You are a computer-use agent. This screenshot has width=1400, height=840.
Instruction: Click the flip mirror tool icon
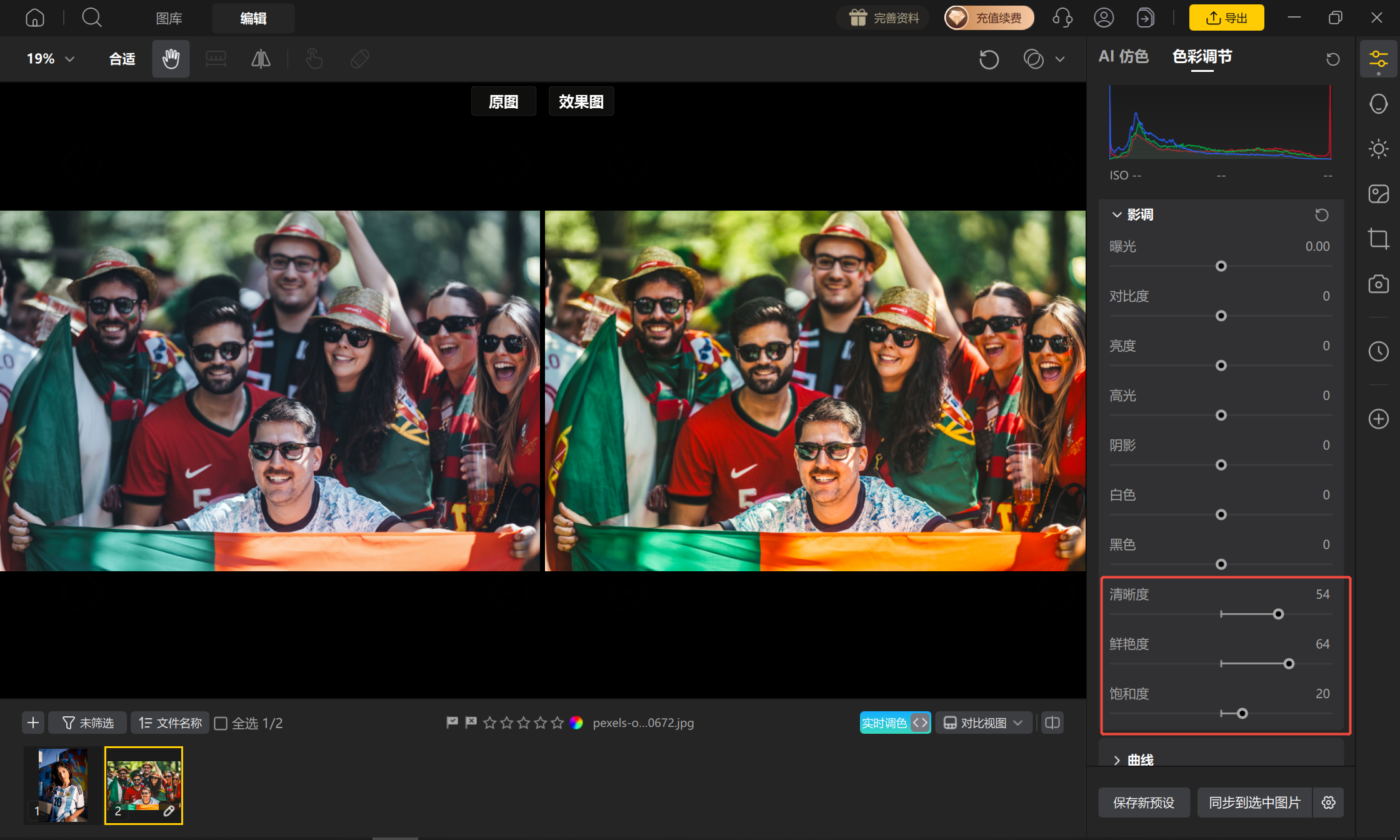[261, 59]
